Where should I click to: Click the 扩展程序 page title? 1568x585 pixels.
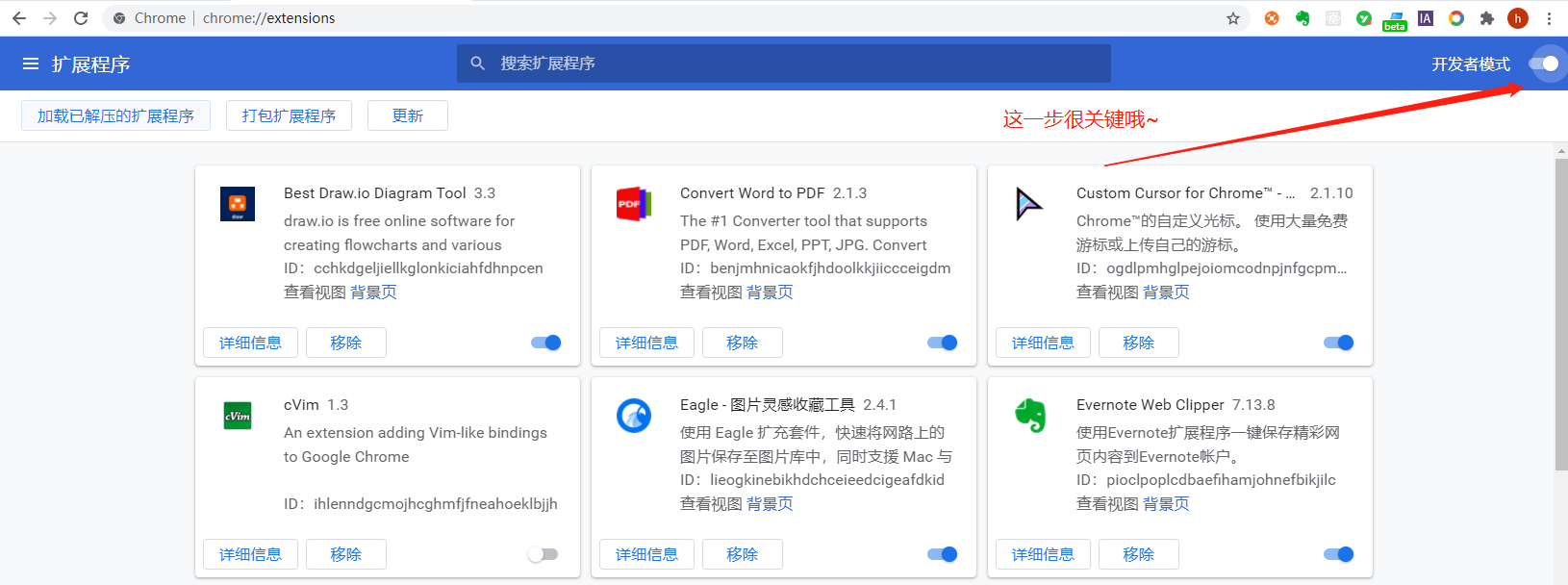pos(90,64)
